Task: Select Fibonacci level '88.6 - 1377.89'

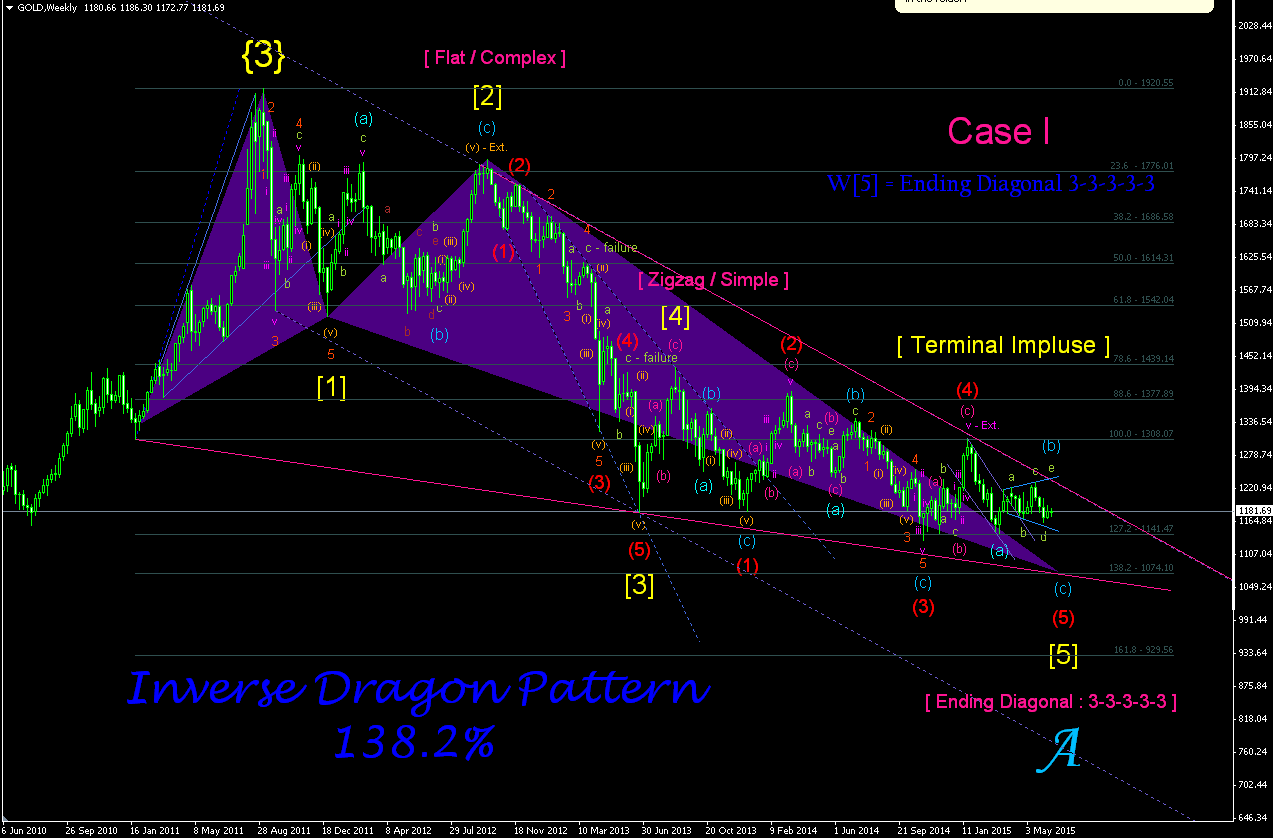Action: coord(1142,394)
